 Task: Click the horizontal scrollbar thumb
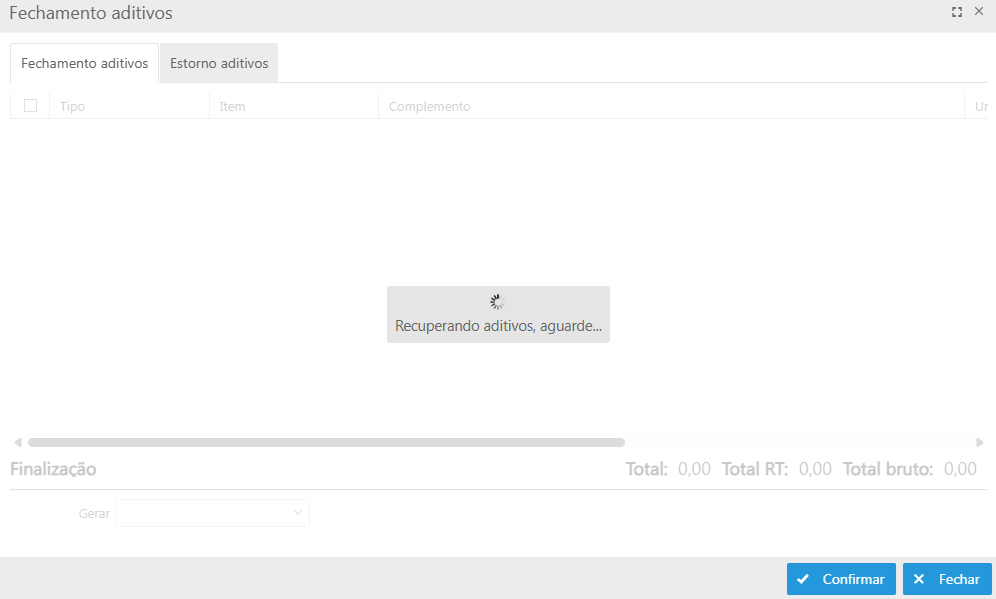[x=326, y=442]
